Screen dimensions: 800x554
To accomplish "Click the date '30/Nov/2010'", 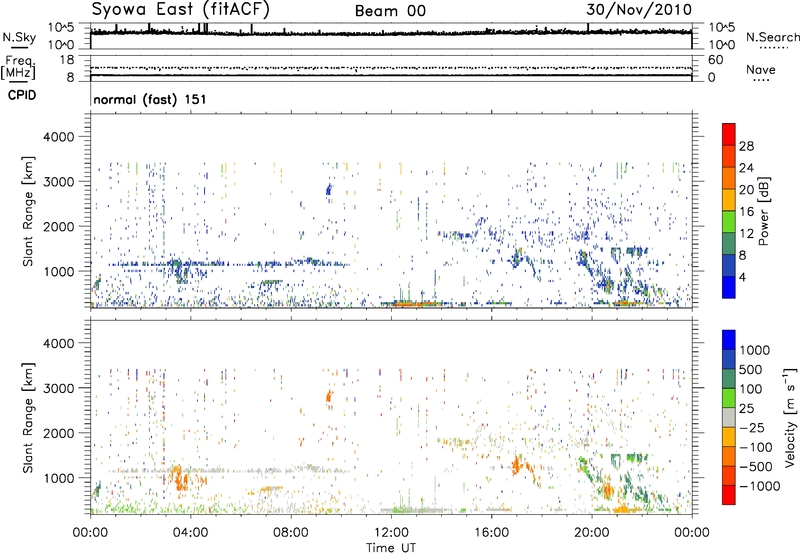I will [x=639, y=10].
